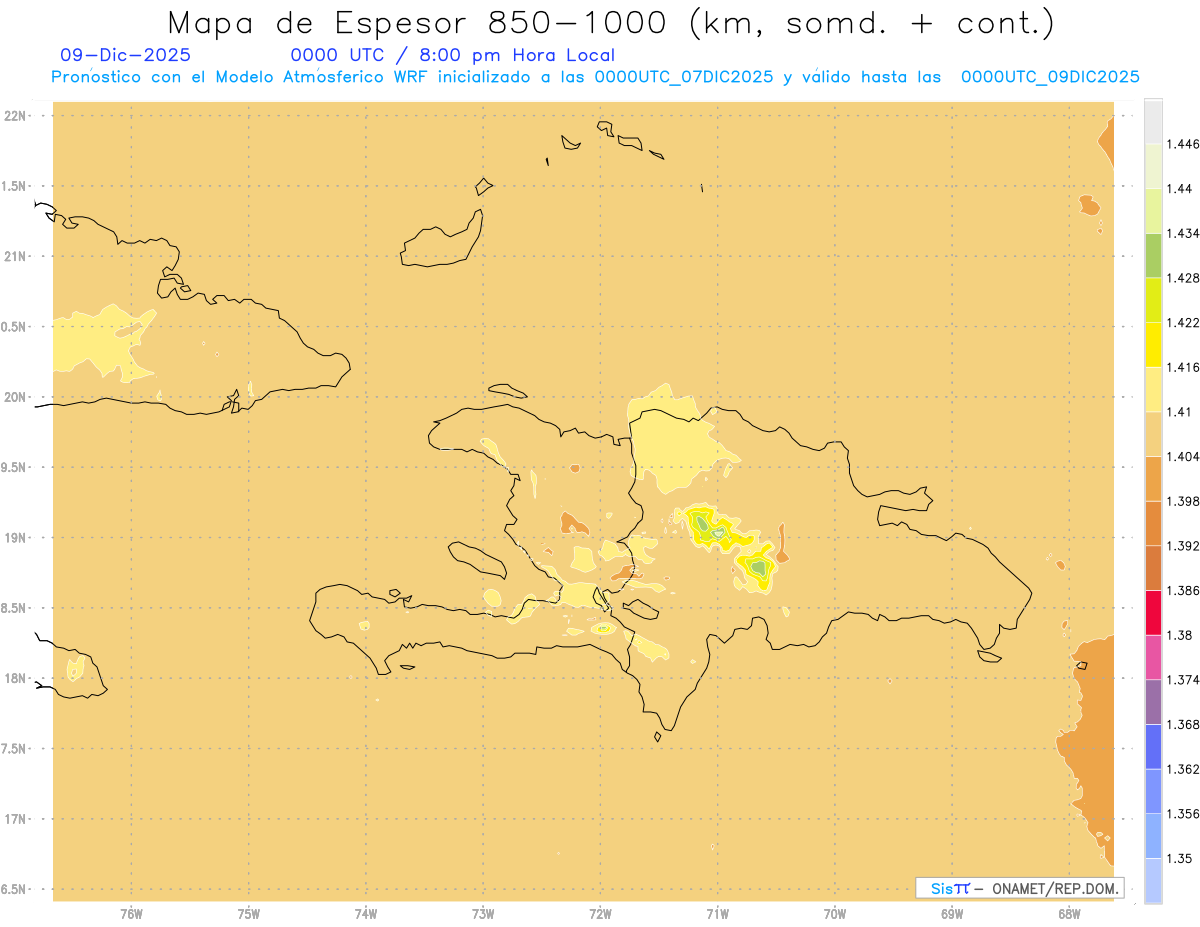Click legend value 1.41
Screen dimensions: 1200x927
point(1180,411)
